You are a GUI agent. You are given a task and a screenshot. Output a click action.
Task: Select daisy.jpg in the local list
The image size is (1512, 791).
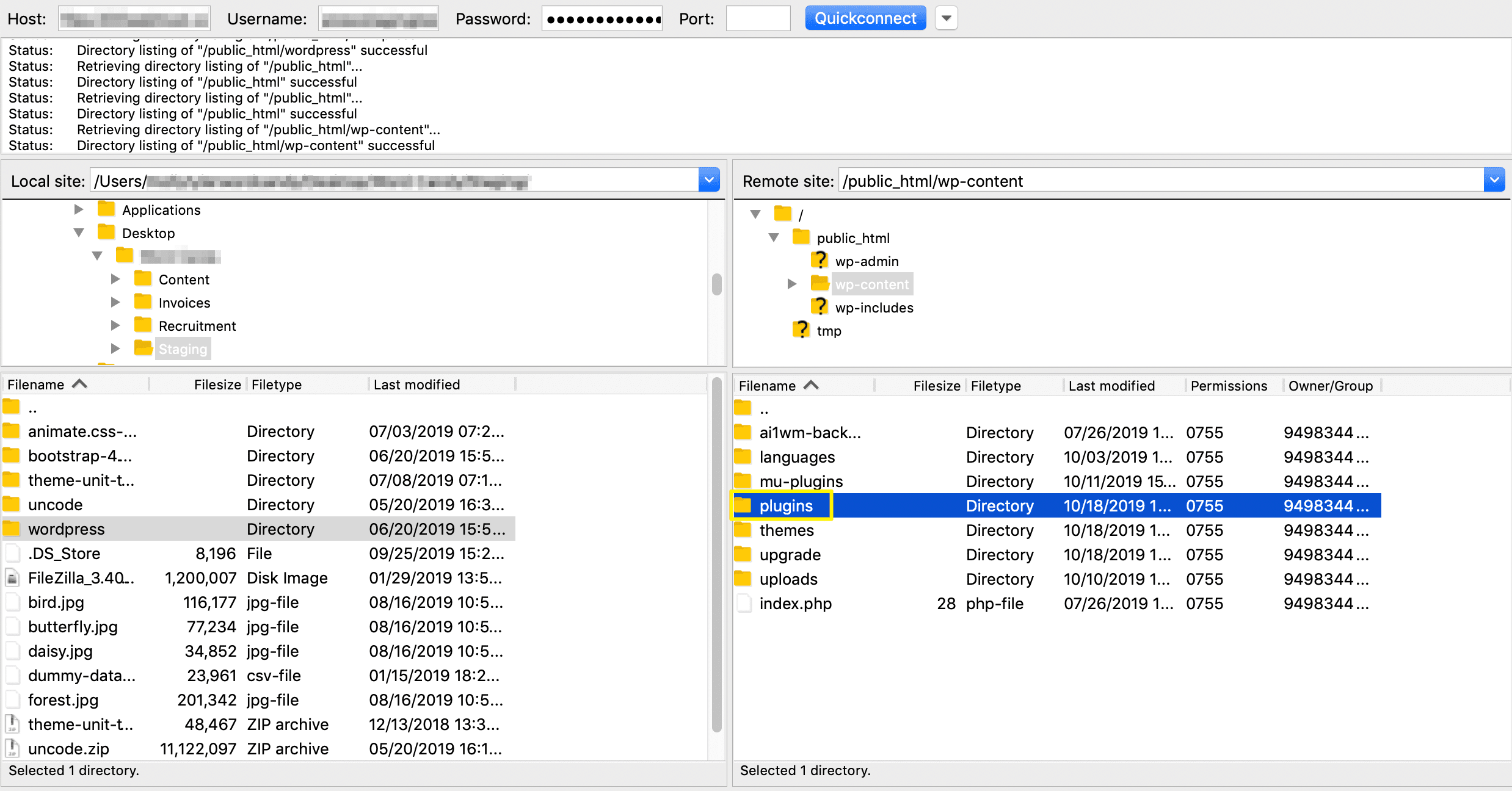60,651
